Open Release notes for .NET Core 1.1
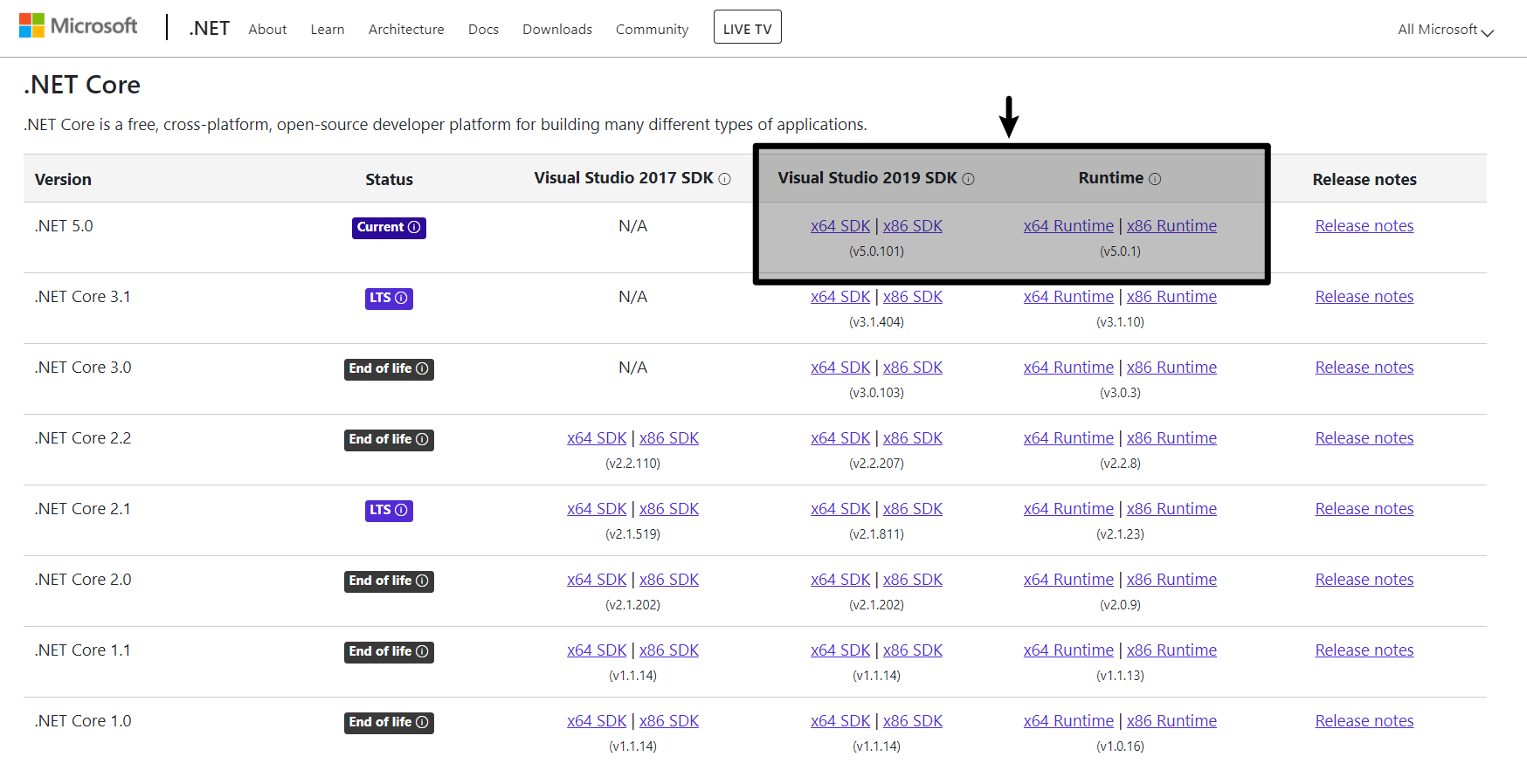 pos(1365,650)
